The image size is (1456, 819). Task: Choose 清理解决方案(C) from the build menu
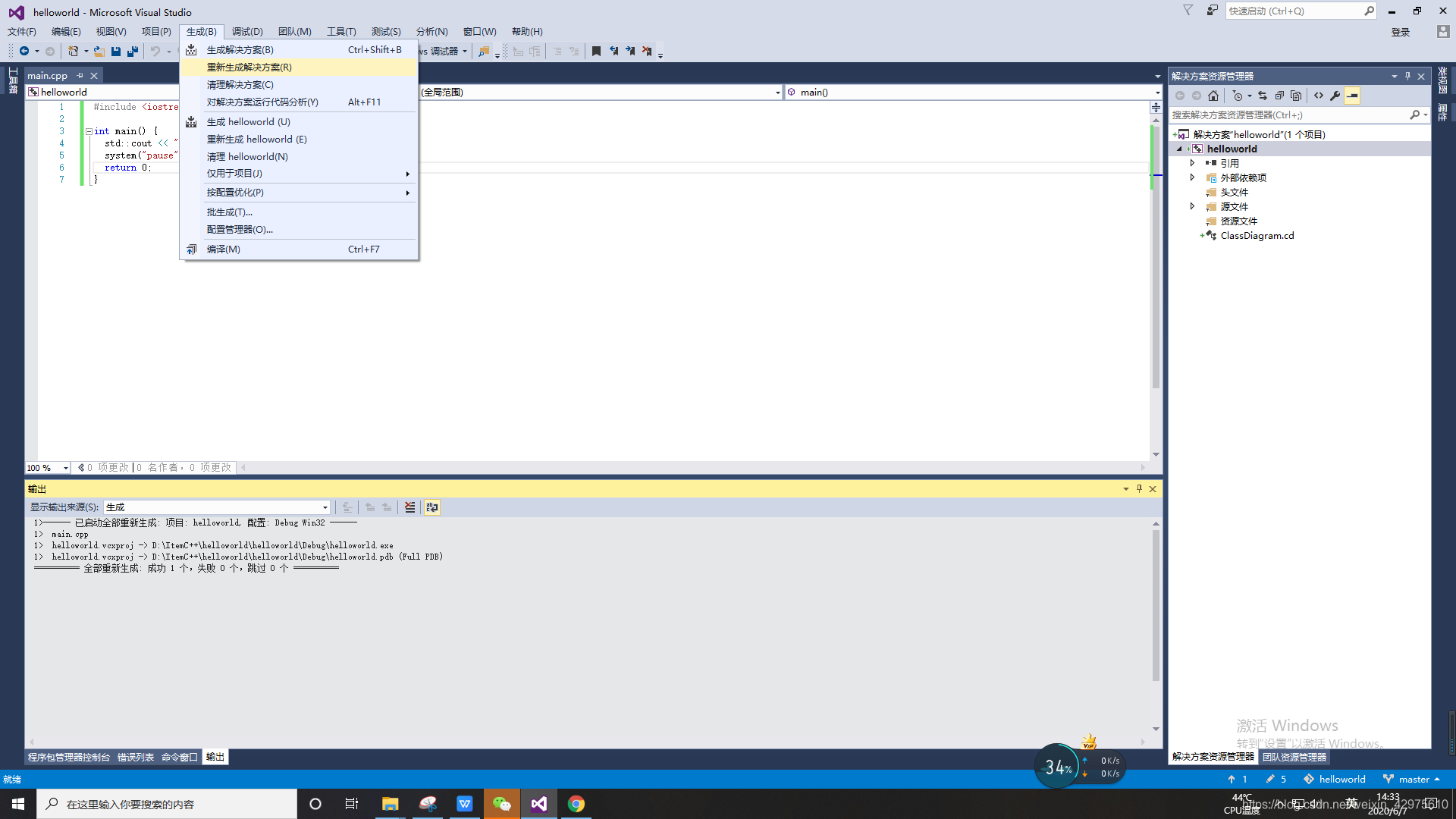click(x=299, y=85)
